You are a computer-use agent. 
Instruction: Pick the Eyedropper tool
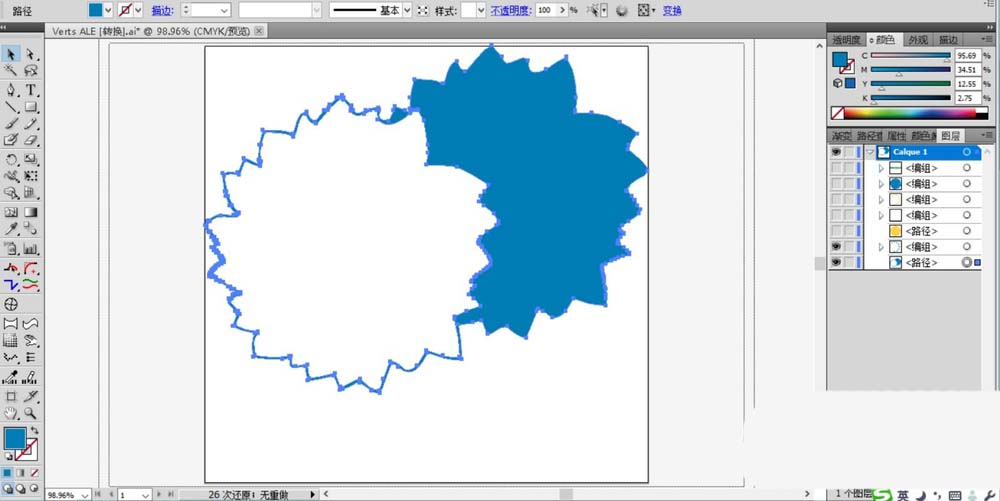11,229
